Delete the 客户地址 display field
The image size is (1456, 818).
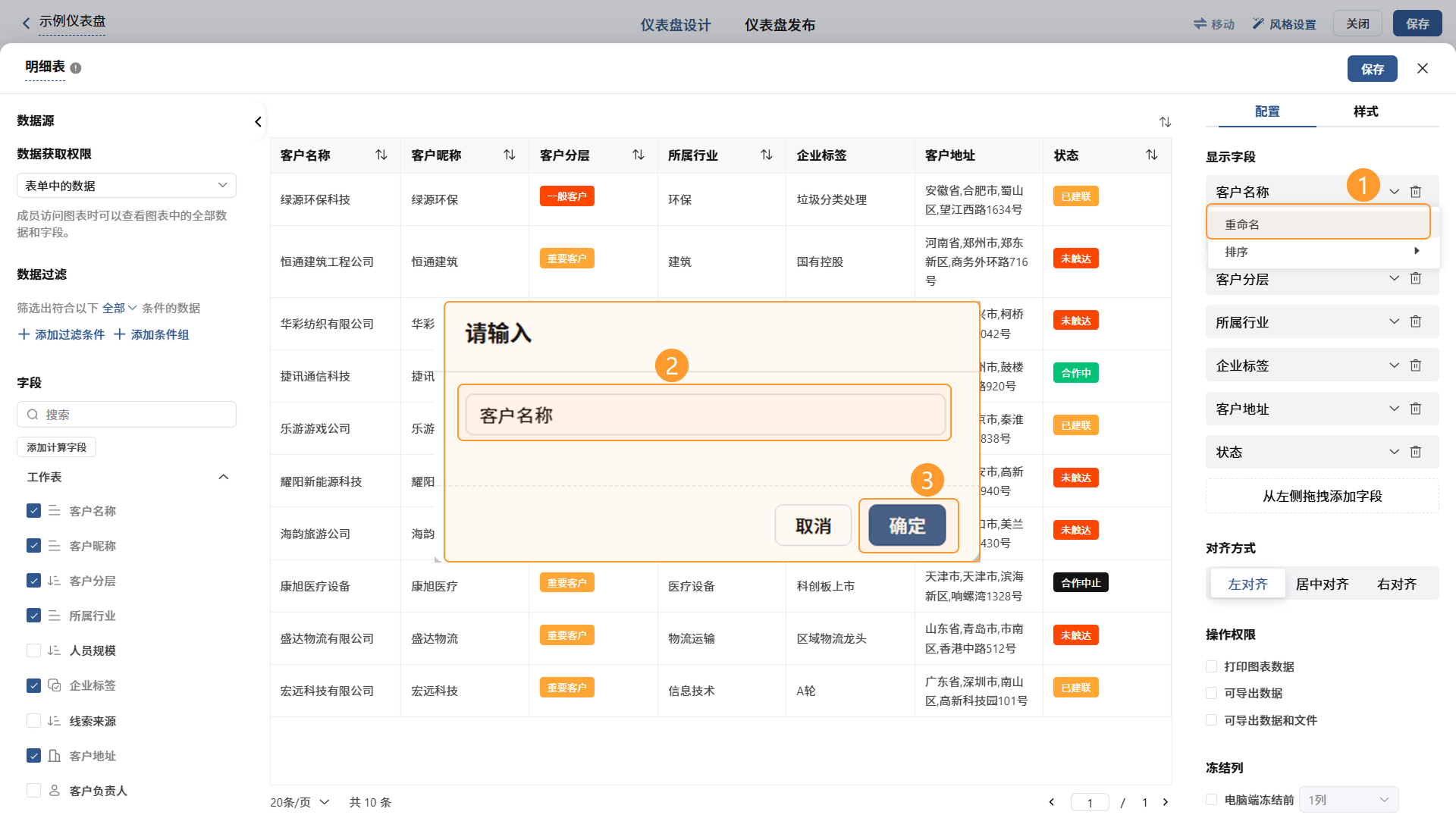tap(1416, 409)
